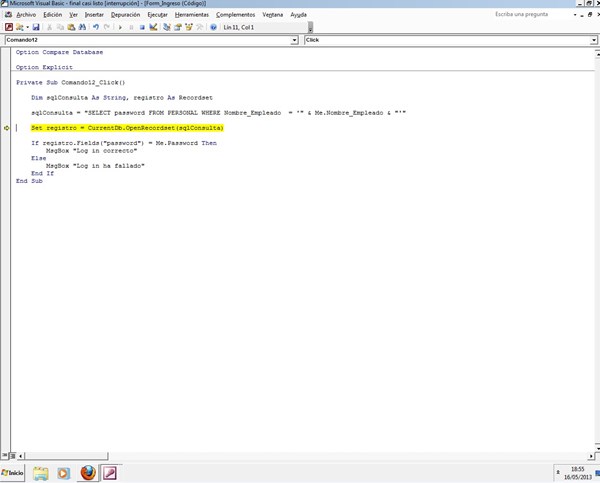Switch to Procedure View button at bottom-left
The image size is (600, 483).
(x=5, y=455)
